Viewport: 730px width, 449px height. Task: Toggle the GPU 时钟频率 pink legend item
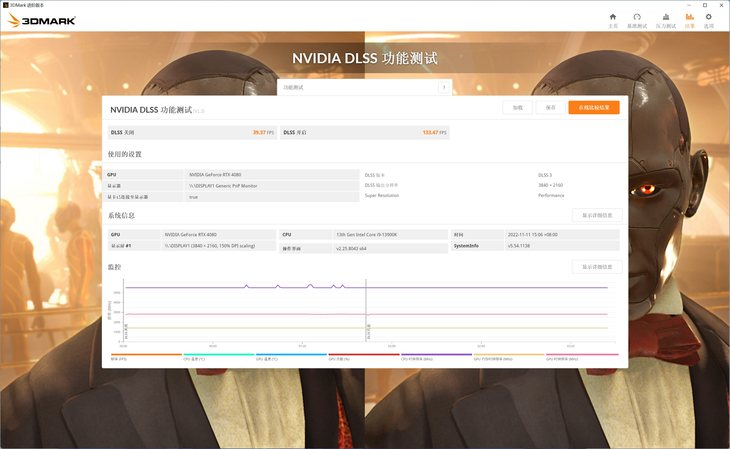(x=582, y=357)
